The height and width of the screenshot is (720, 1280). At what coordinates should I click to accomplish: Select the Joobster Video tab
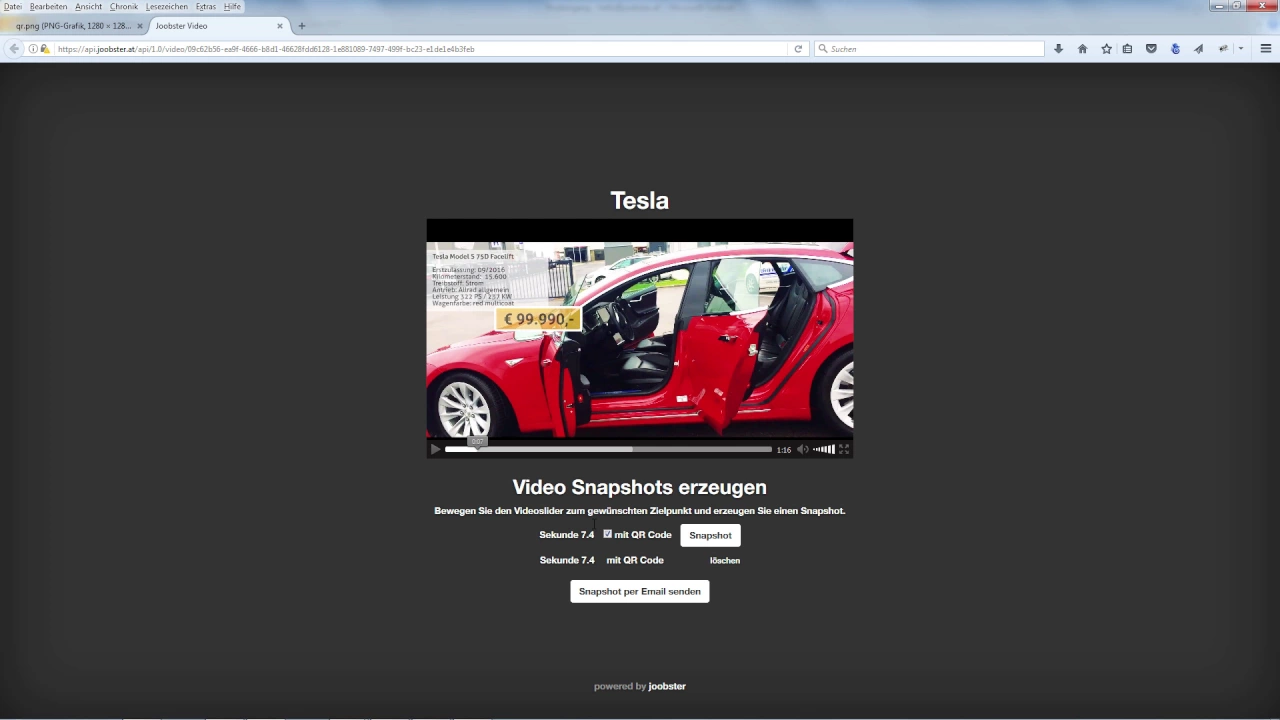[x=218, y=26]
